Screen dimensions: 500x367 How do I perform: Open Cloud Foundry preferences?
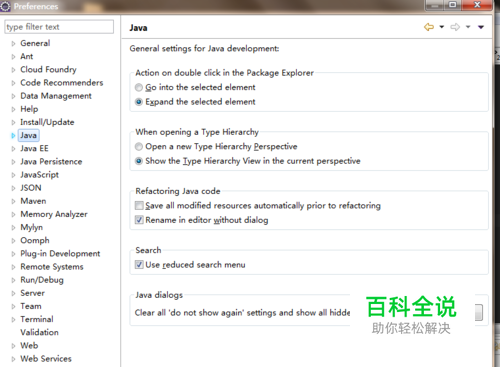click(48, 69)
